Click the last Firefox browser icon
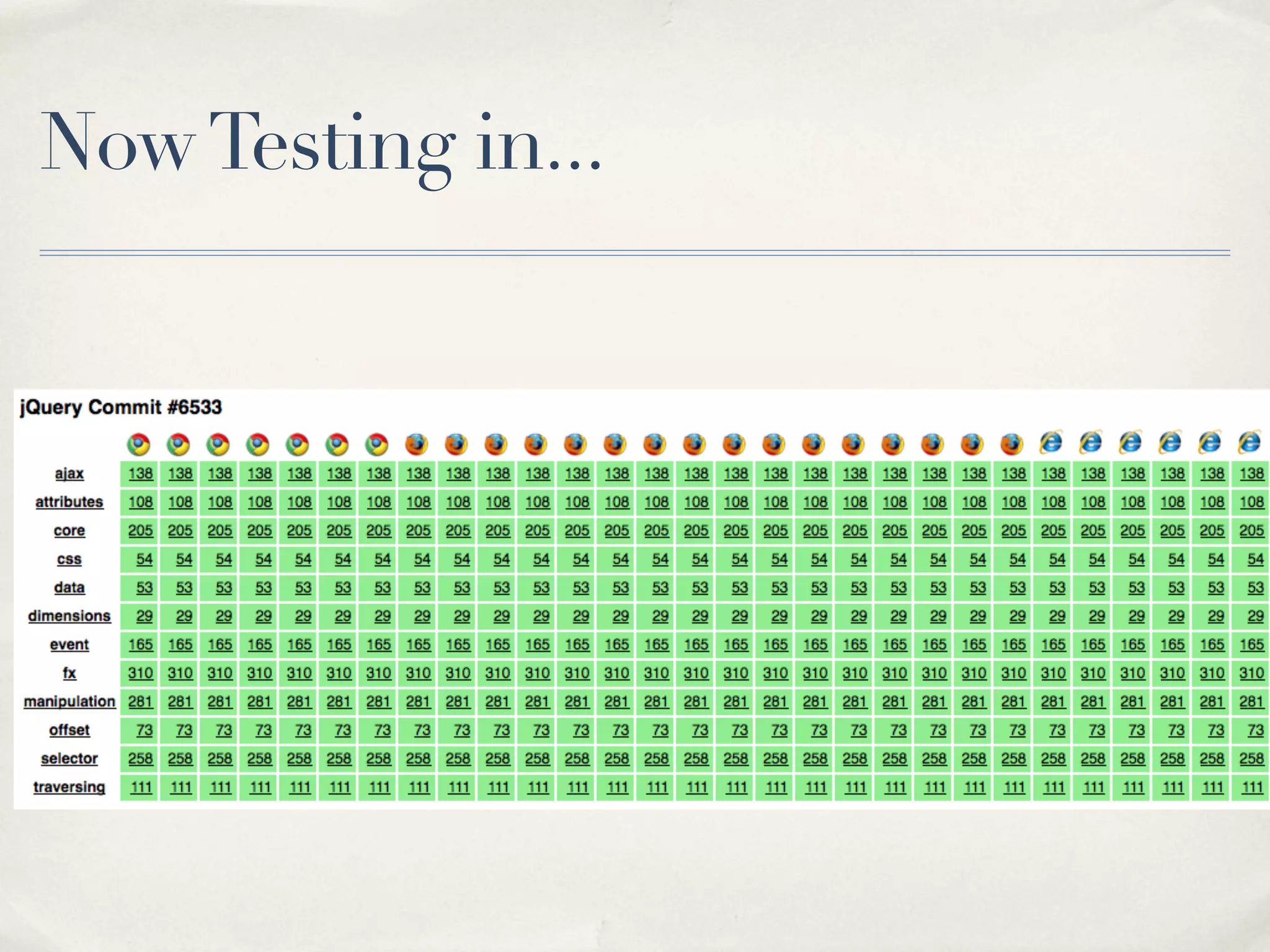The height and width of the screenshot is (952, 1270). (1012, 444)
